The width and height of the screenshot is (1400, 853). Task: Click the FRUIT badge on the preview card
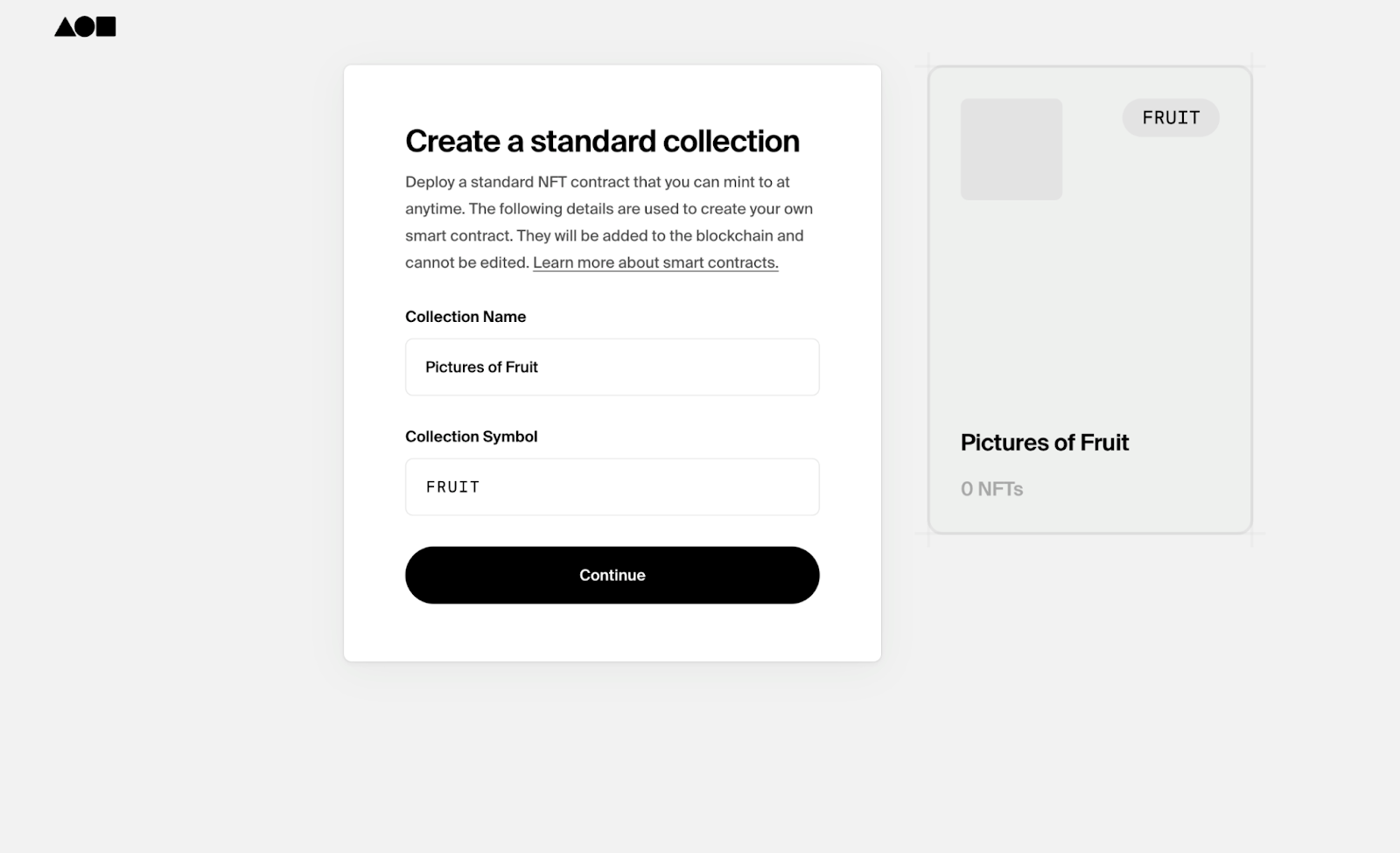pyautogui.click(x=1171, y=116)
